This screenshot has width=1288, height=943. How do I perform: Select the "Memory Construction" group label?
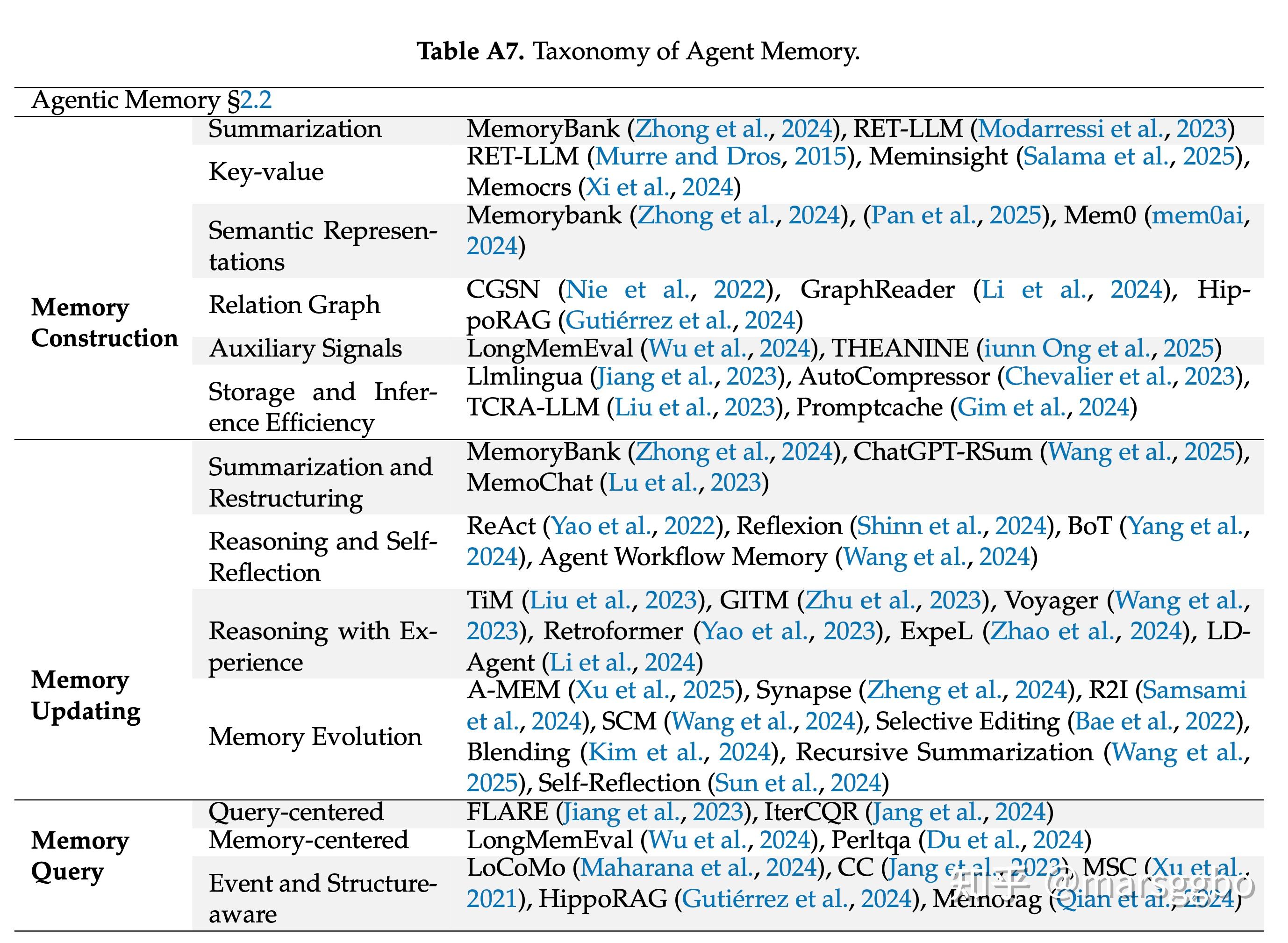click(x=105, y=323)
